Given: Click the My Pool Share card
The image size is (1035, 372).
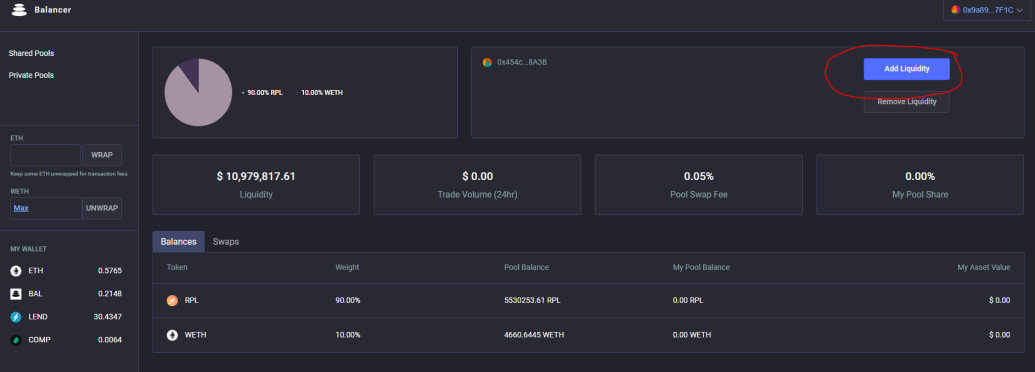Looking at the screenshot, I should click(x=920, y=185).
